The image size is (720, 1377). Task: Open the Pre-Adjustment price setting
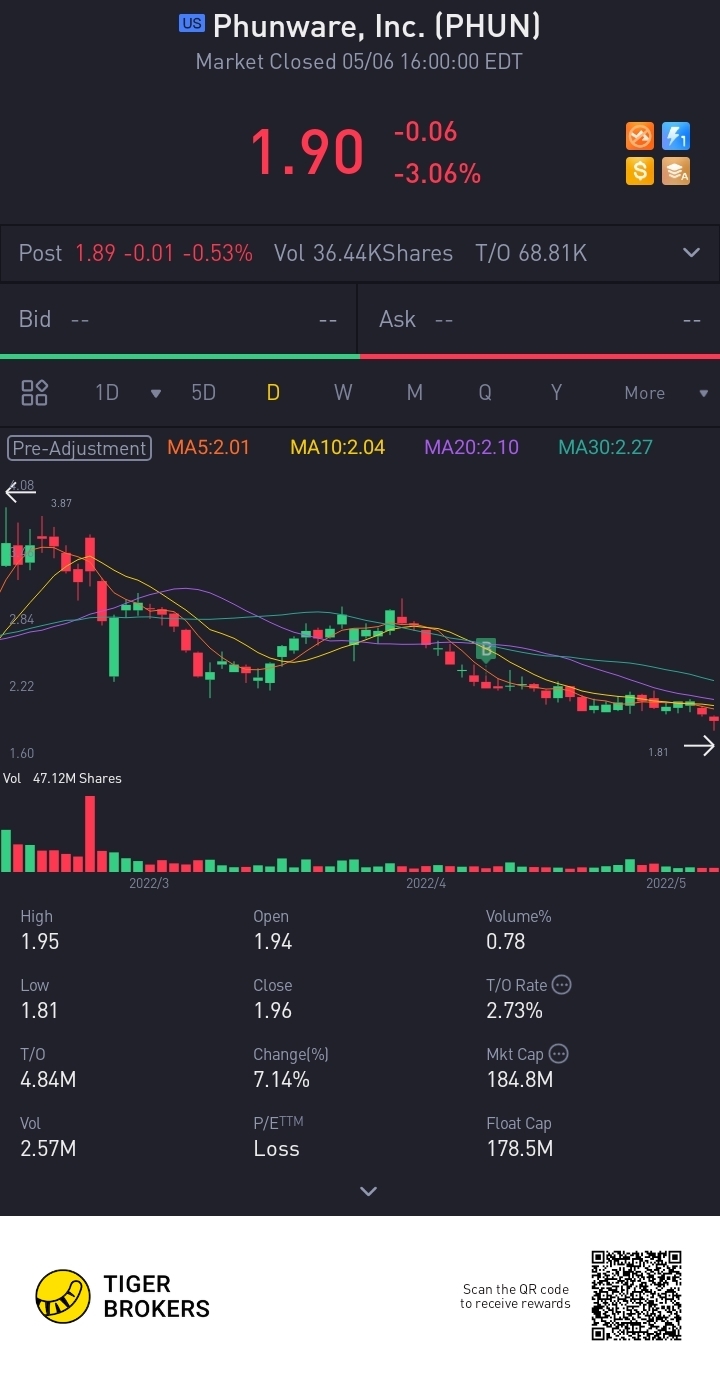coord(79,448)
